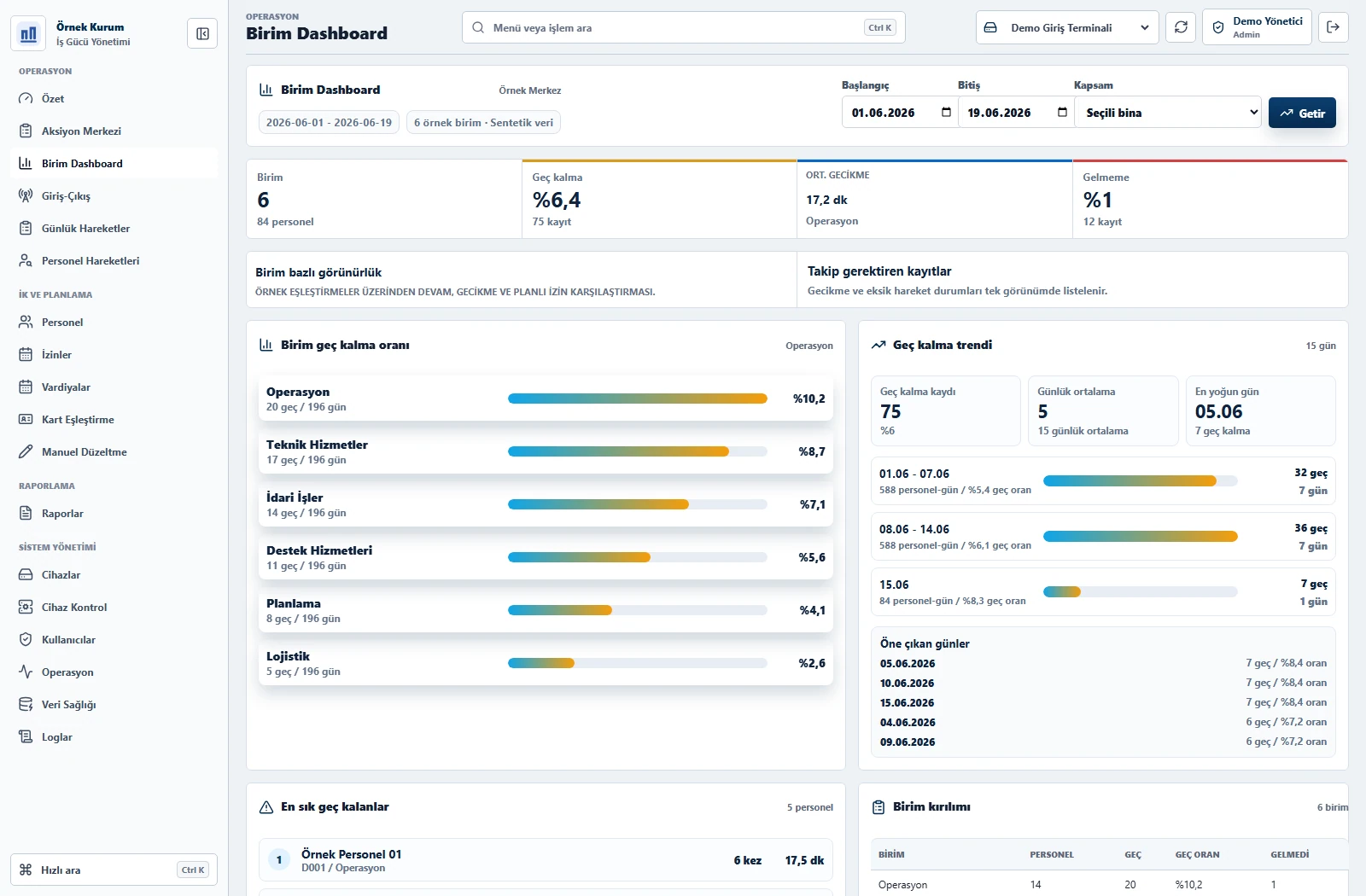Click the Örnek Kurum logo icon

click(29, 33)
